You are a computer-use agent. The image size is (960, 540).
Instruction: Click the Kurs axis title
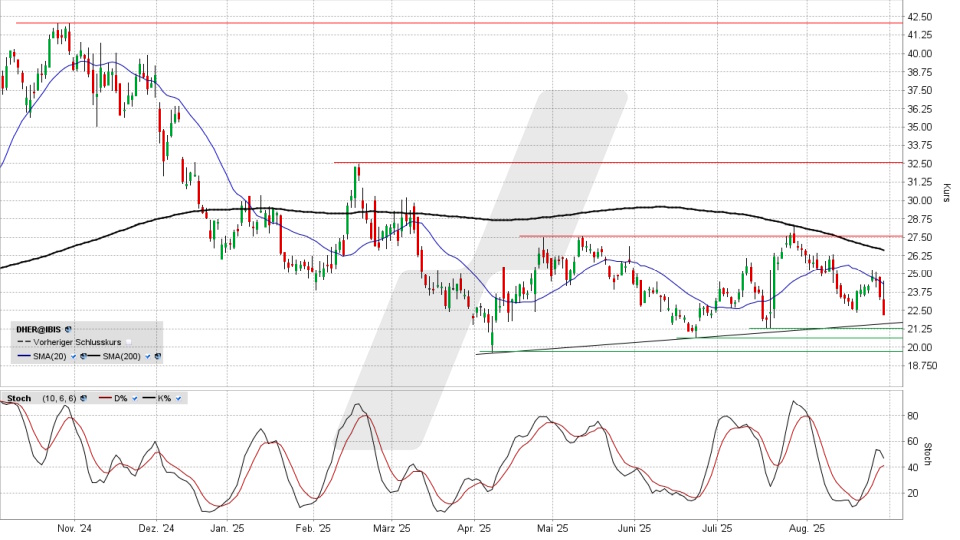(946, 193)
